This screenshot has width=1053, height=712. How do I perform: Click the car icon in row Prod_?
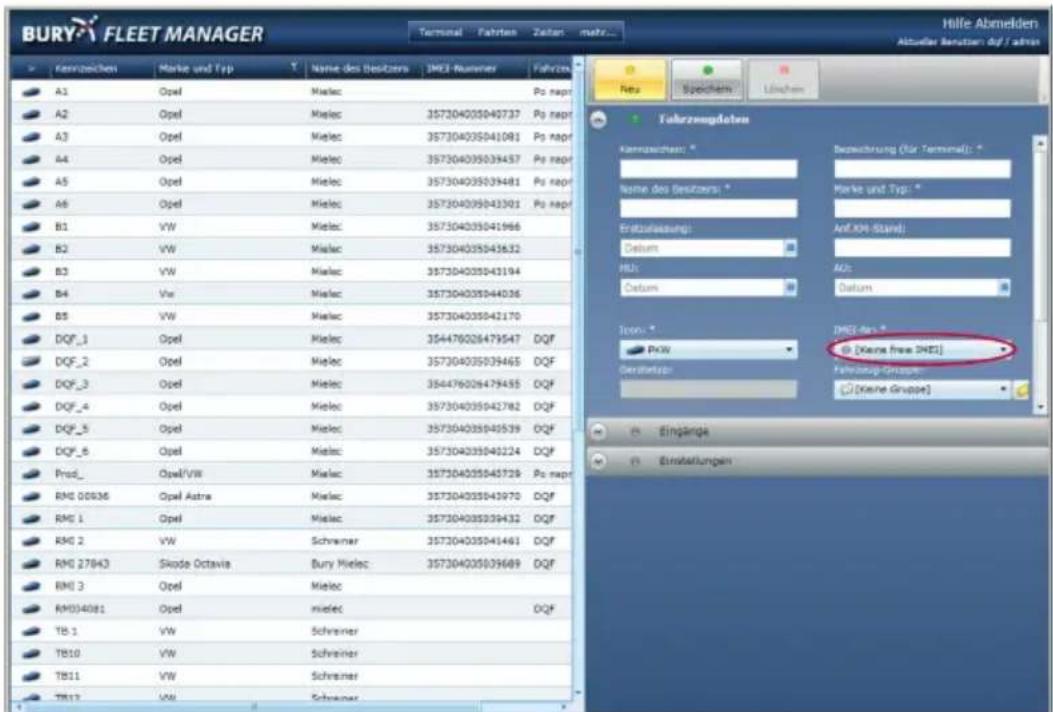[x=31, y=474]
